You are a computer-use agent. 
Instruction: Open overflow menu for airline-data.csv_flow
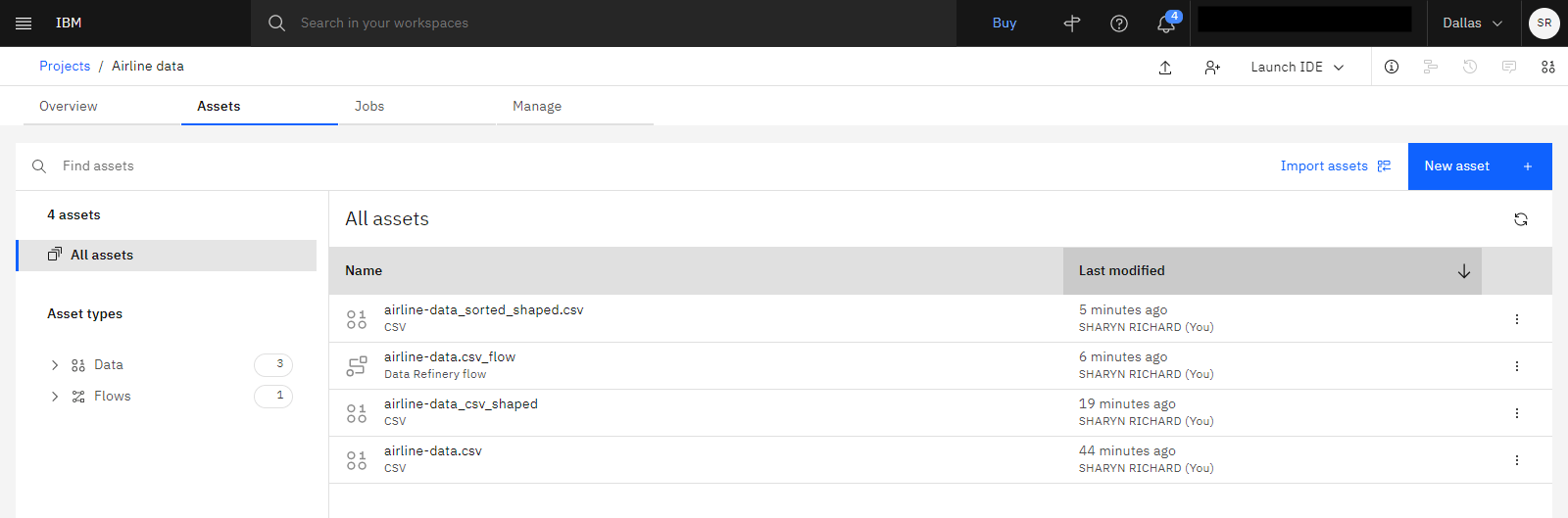[1517, 366]
